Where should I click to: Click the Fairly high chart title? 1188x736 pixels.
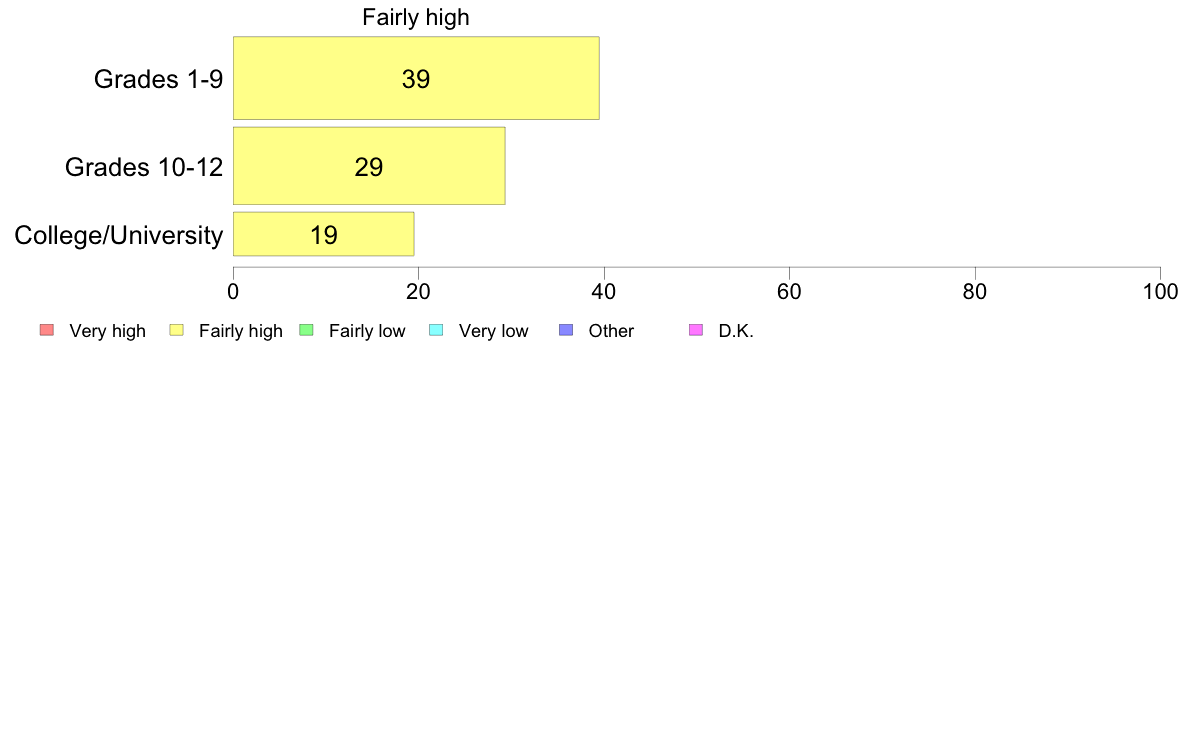[416, 17]
